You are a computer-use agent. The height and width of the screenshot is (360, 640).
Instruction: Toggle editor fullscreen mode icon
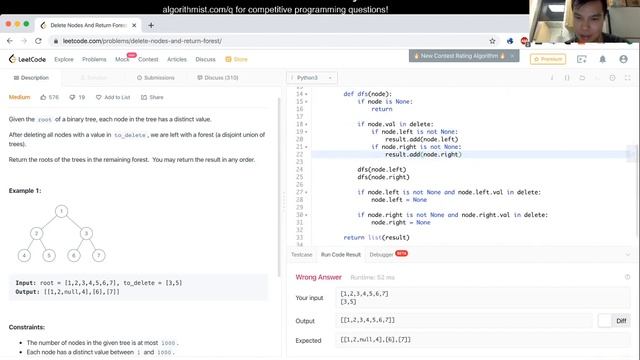point(627,78)
